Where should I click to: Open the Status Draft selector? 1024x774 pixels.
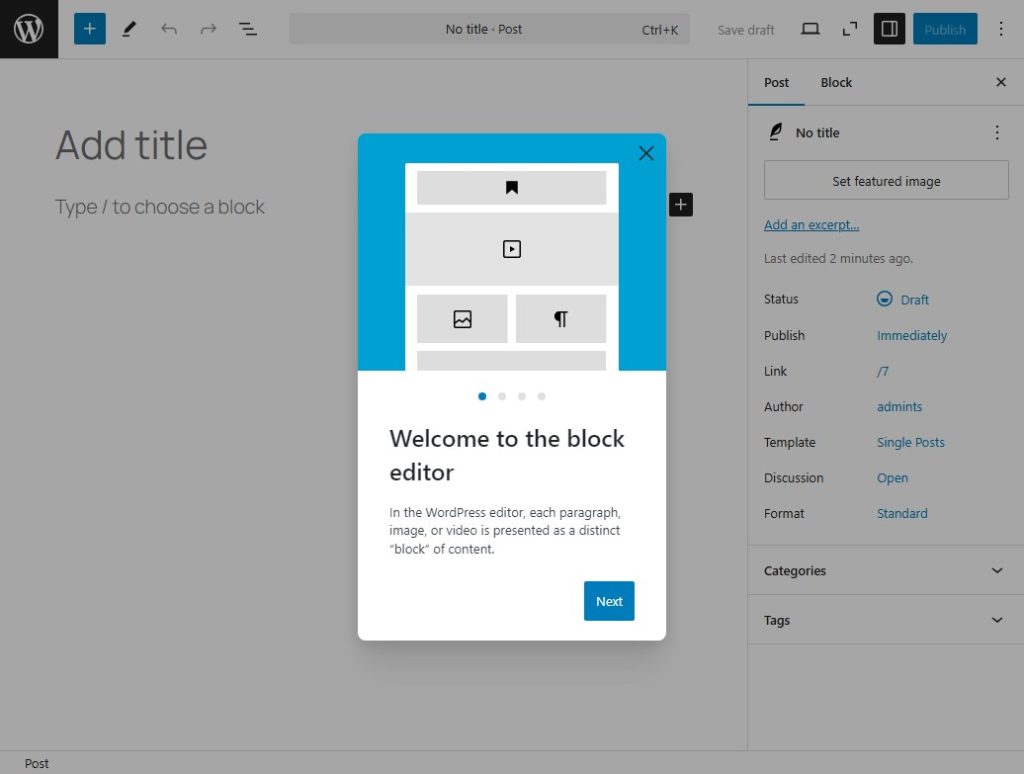click(903, 298)
